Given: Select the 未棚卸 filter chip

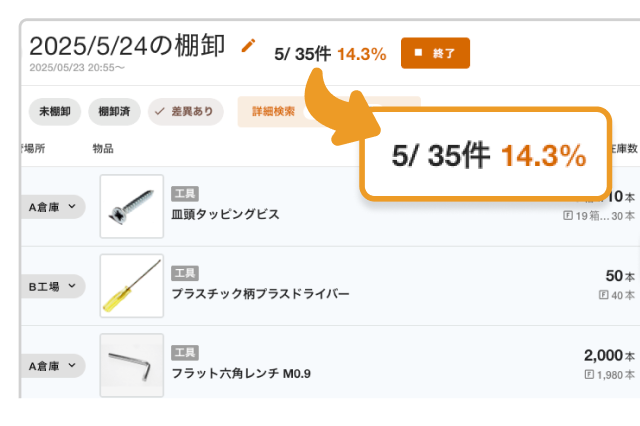Looking at the screenshot, I should [x=54, y=111].
